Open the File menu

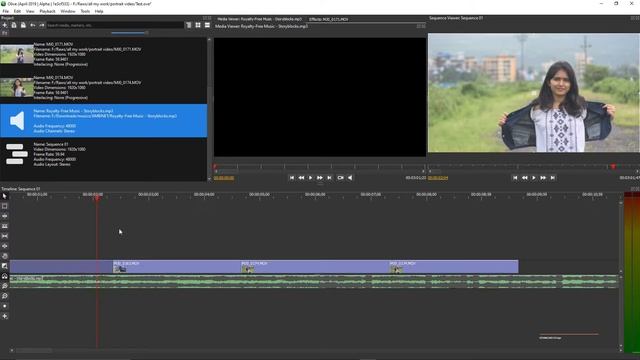coord(6,11)
